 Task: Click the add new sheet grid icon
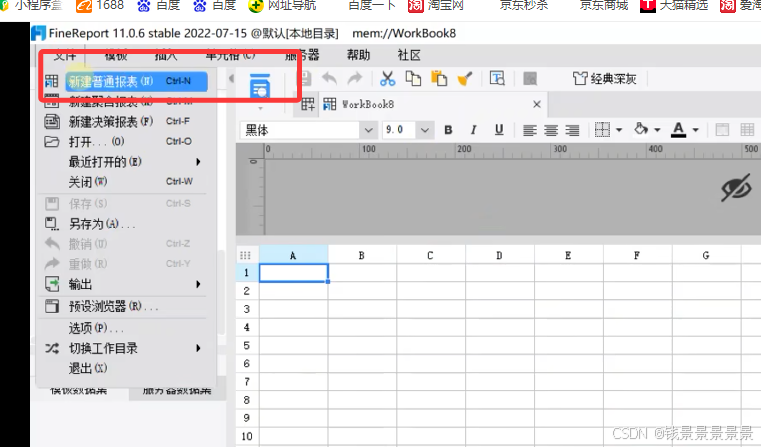pos(308,104)
